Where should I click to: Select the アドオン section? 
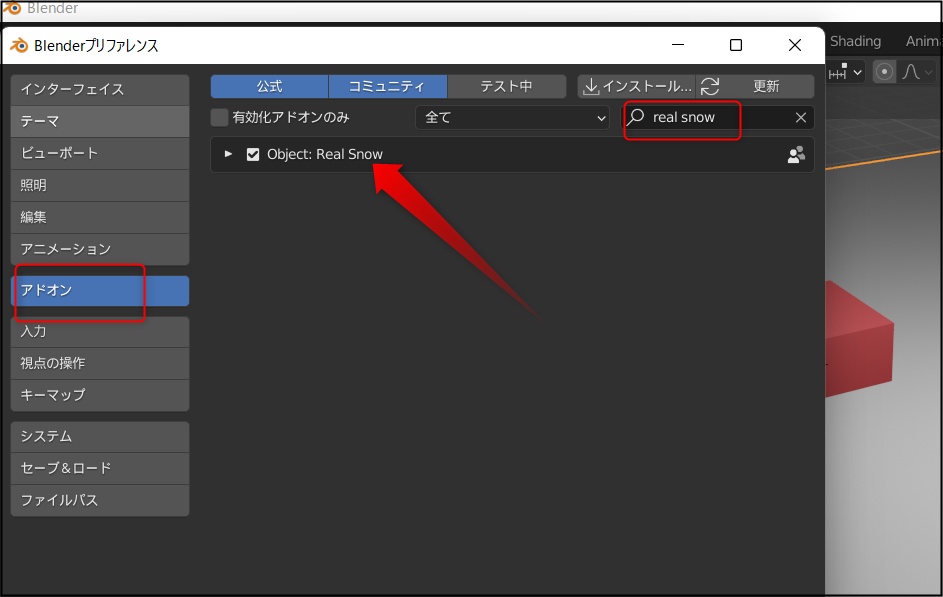[x=100, y=290]
